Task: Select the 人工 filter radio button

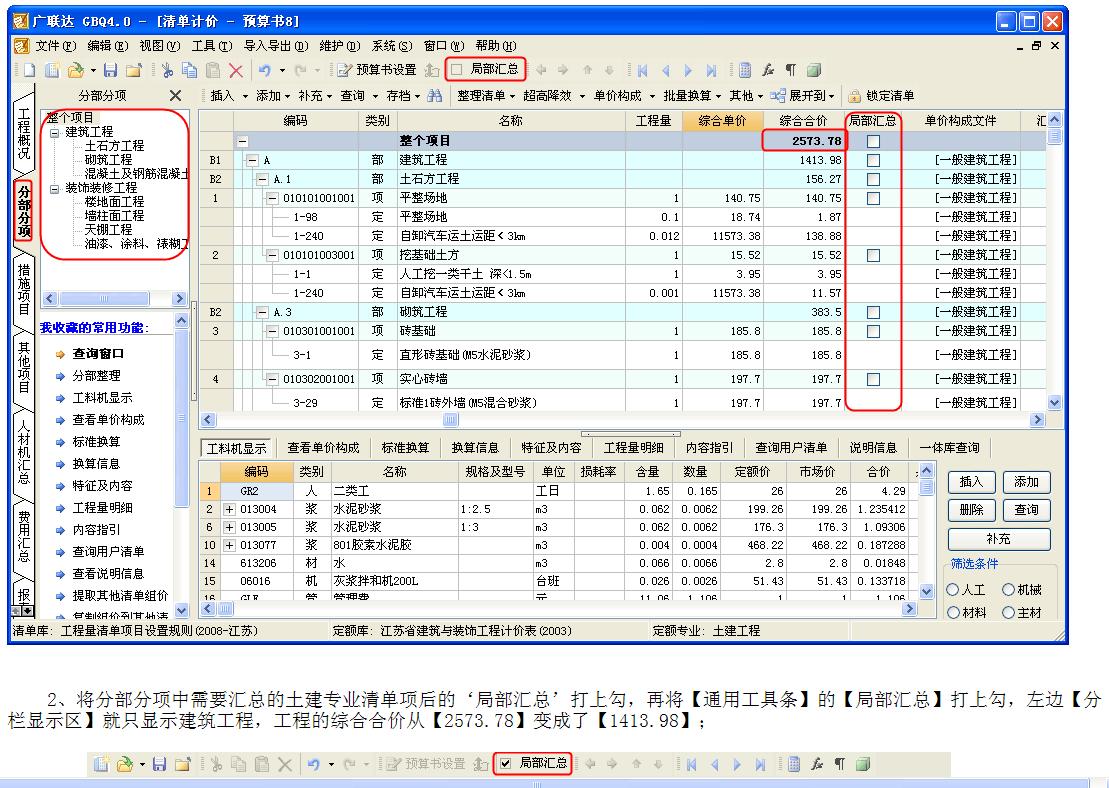Action: 953,590
